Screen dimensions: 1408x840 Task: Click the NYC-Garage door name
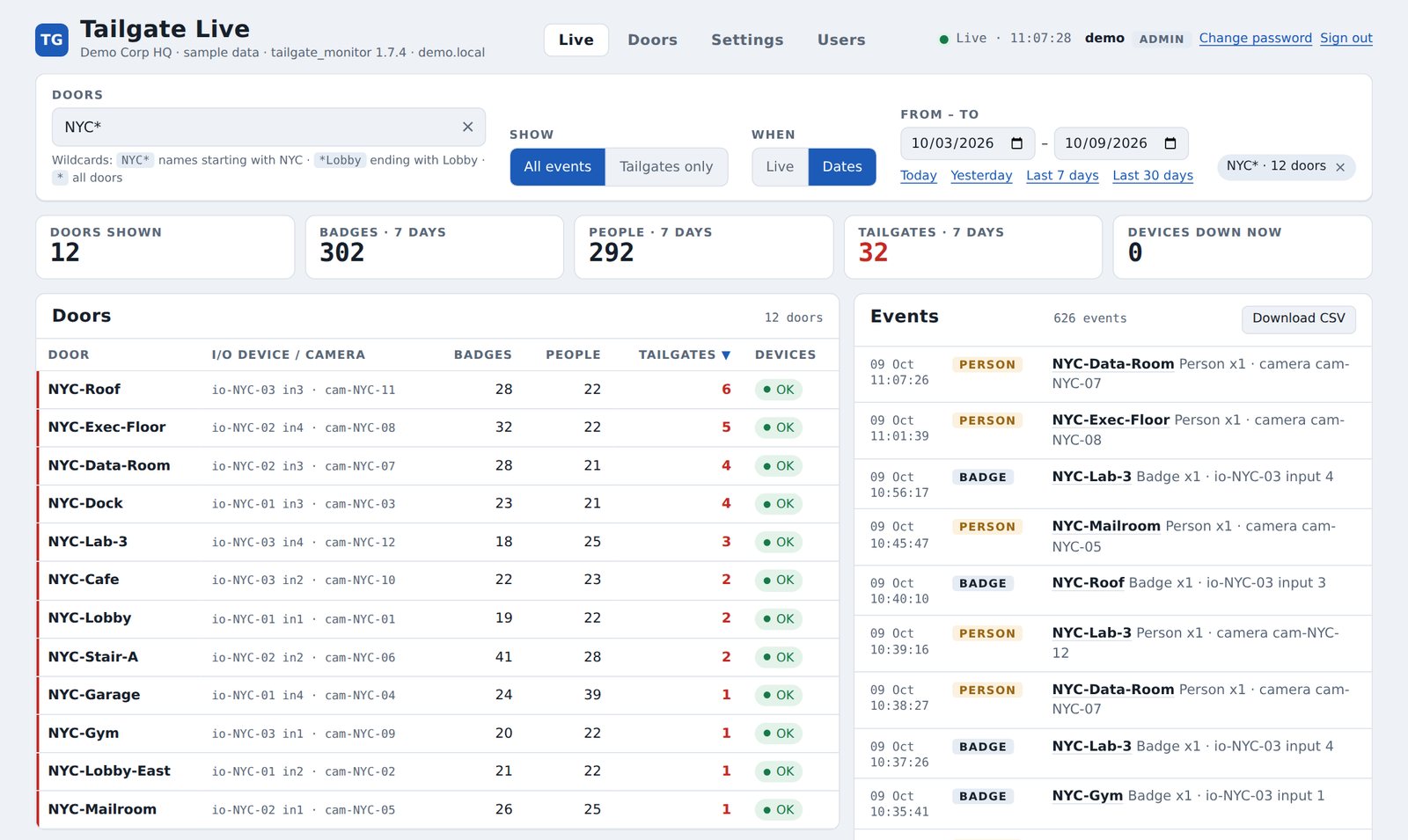coord(94,695)
